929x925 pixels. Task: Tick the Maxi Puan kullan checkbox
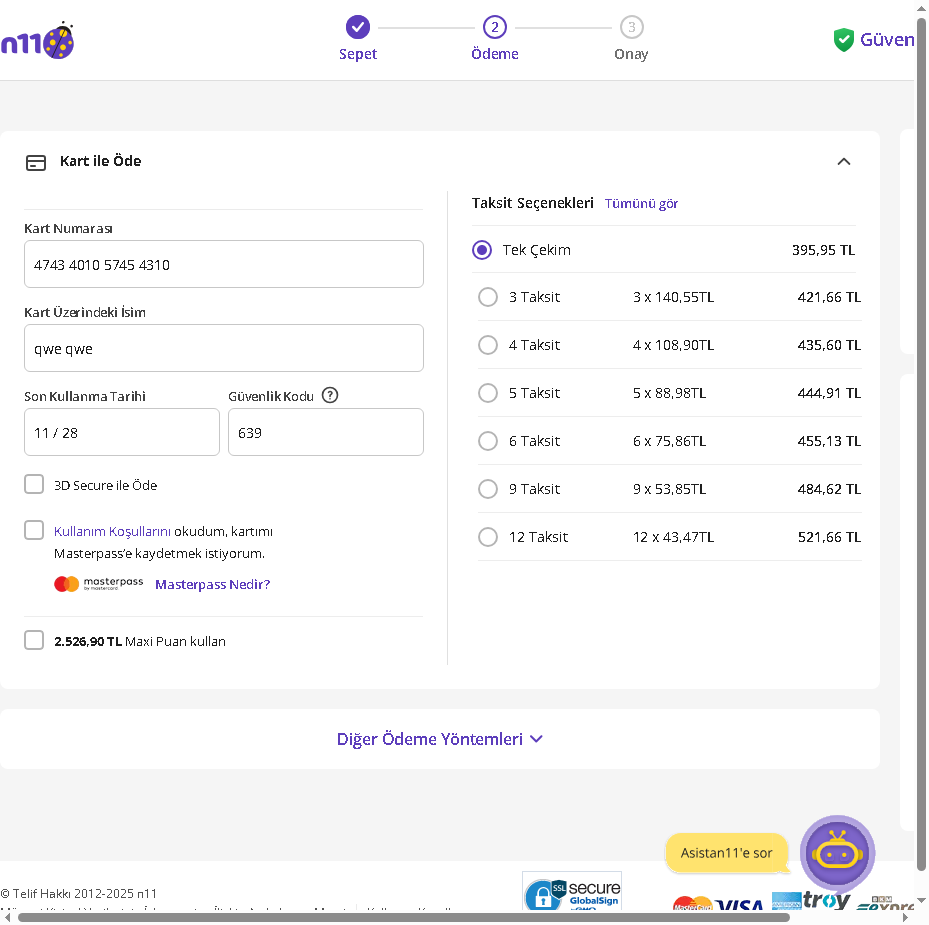click(x=34, y=641)
